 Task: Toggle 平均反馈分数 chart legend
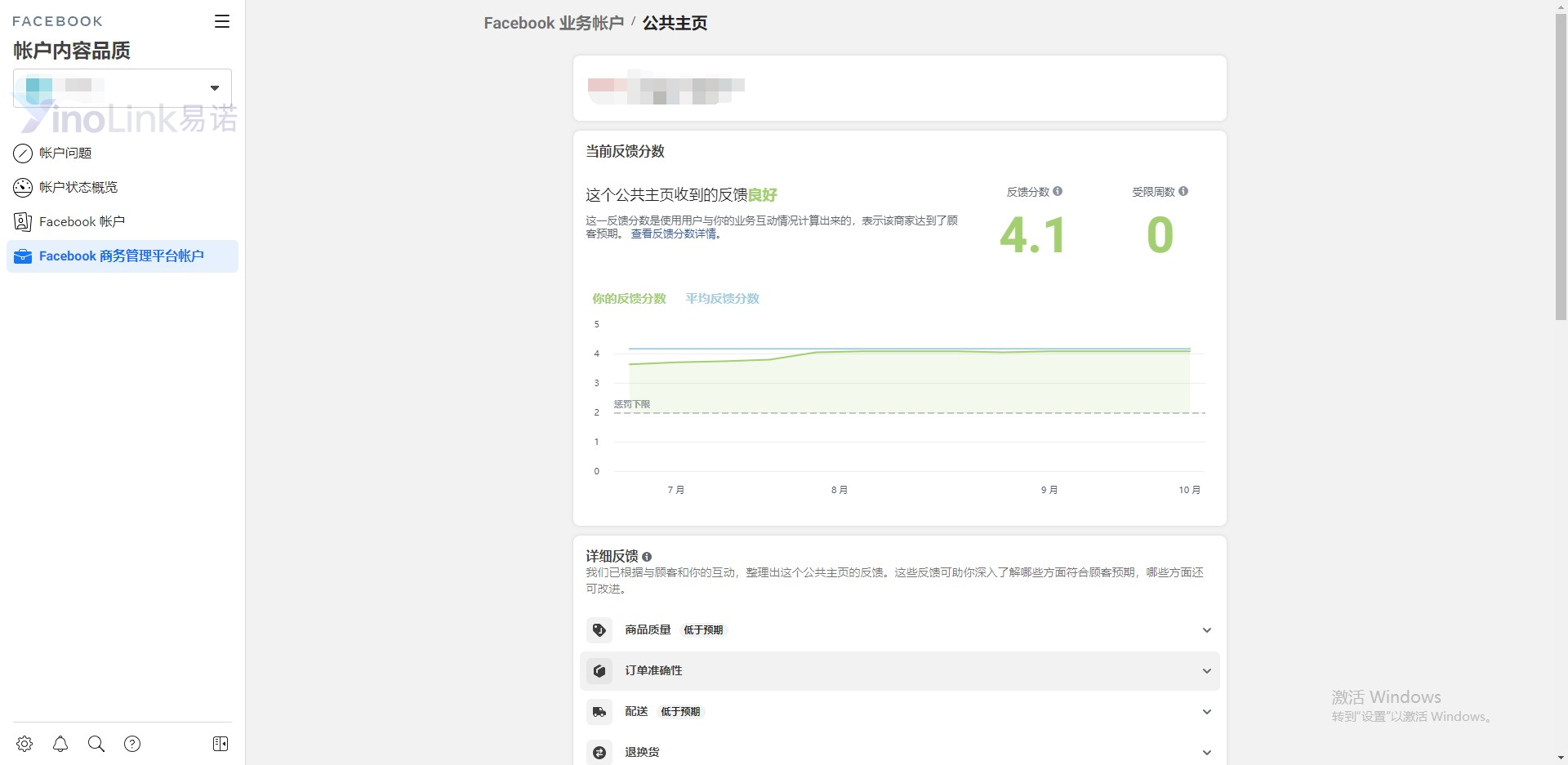pyautogui.click(x=723, y=298)
